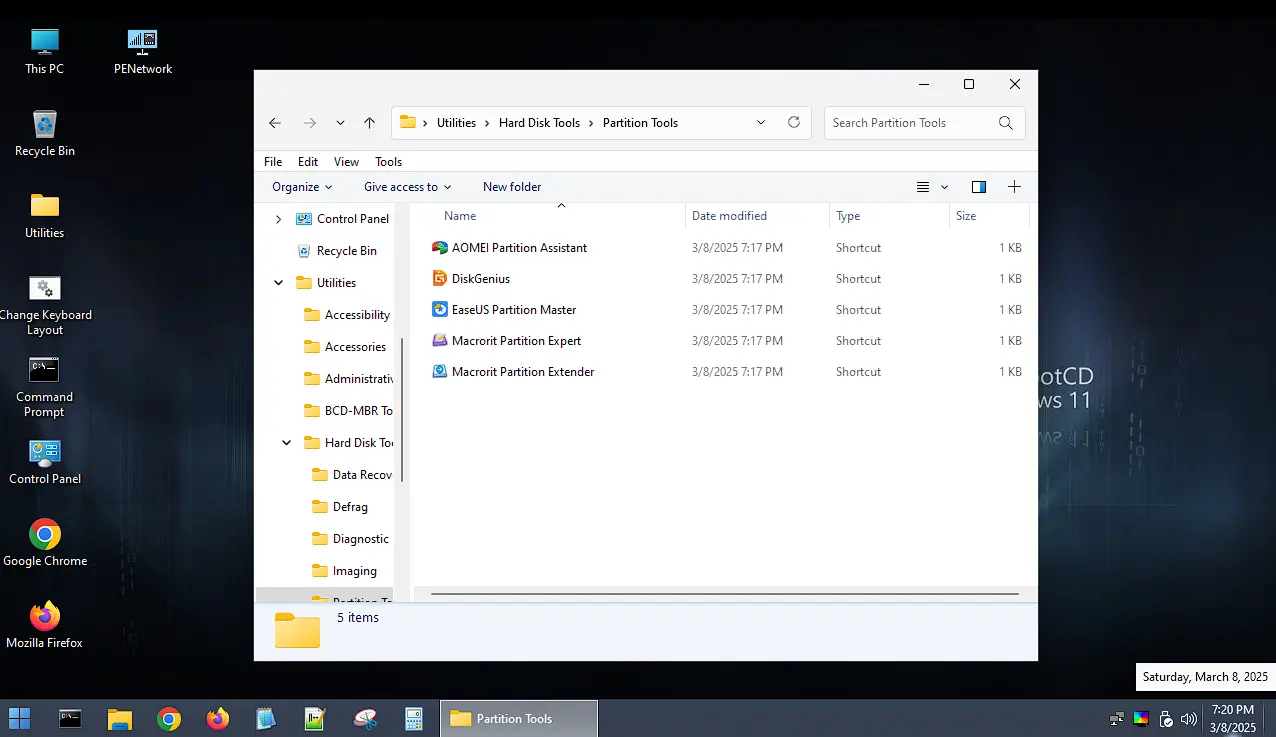Click the Search Partition Tools box
Screen dimensions: 1276x737
pyautogui.click(x=912, y=122)
